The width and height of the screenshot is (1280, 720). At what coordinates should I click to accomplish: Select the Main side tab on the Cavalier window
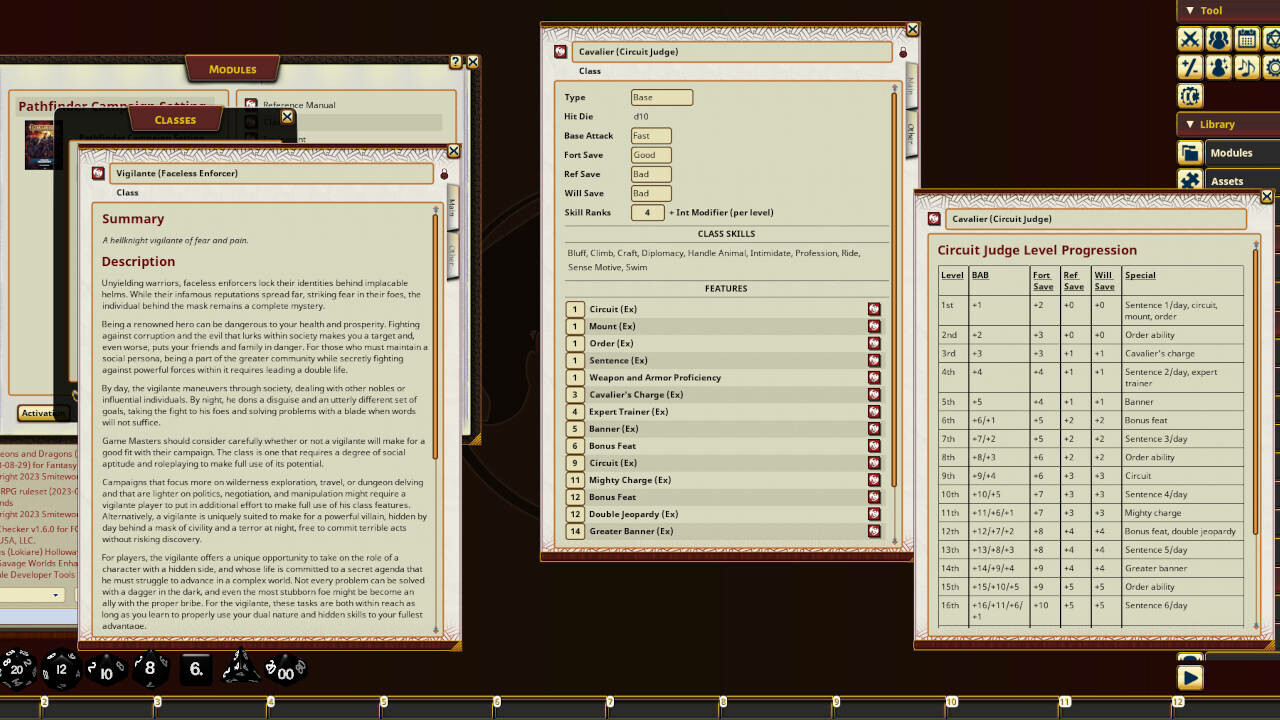[910, 88]
